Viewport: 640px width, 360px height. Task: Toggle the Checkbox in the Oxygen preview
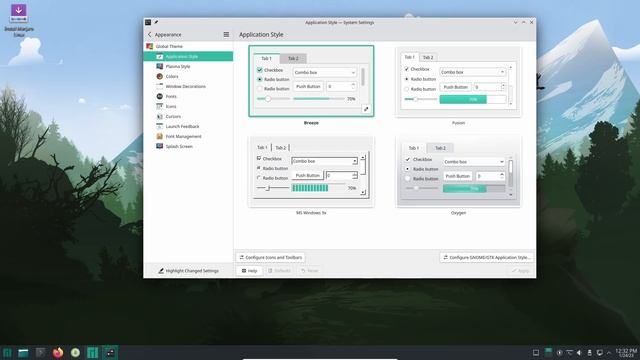tap(408, 160)
